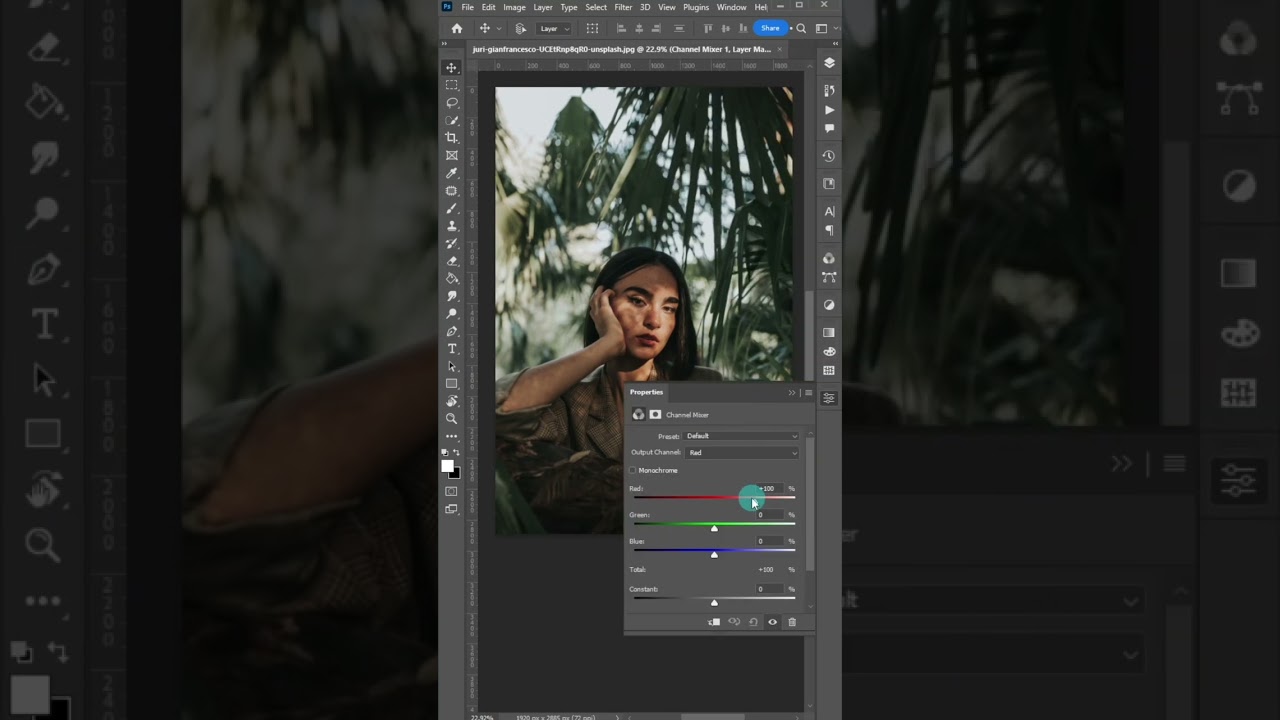Open the Plugins menu
1280x720 pixels.
click(696, 7)
